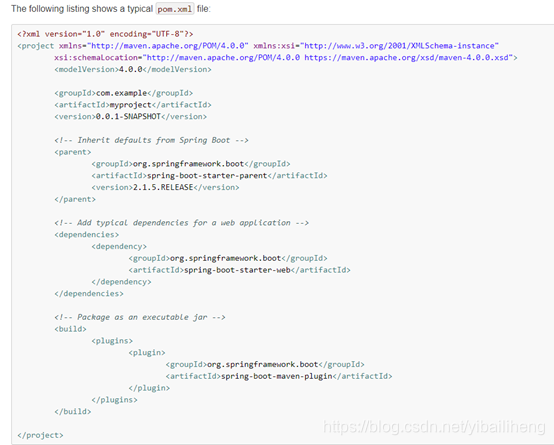Click the groupId com.example line
554x445 pixels.
pos(124,93)
